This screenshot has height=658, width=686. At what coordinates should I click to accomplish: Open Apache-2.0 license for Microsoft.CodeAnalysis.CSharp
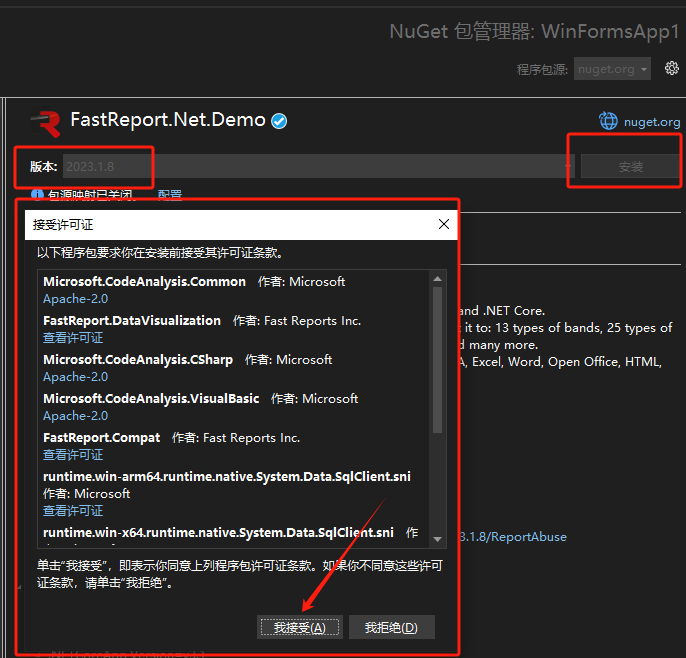[75, 377]
